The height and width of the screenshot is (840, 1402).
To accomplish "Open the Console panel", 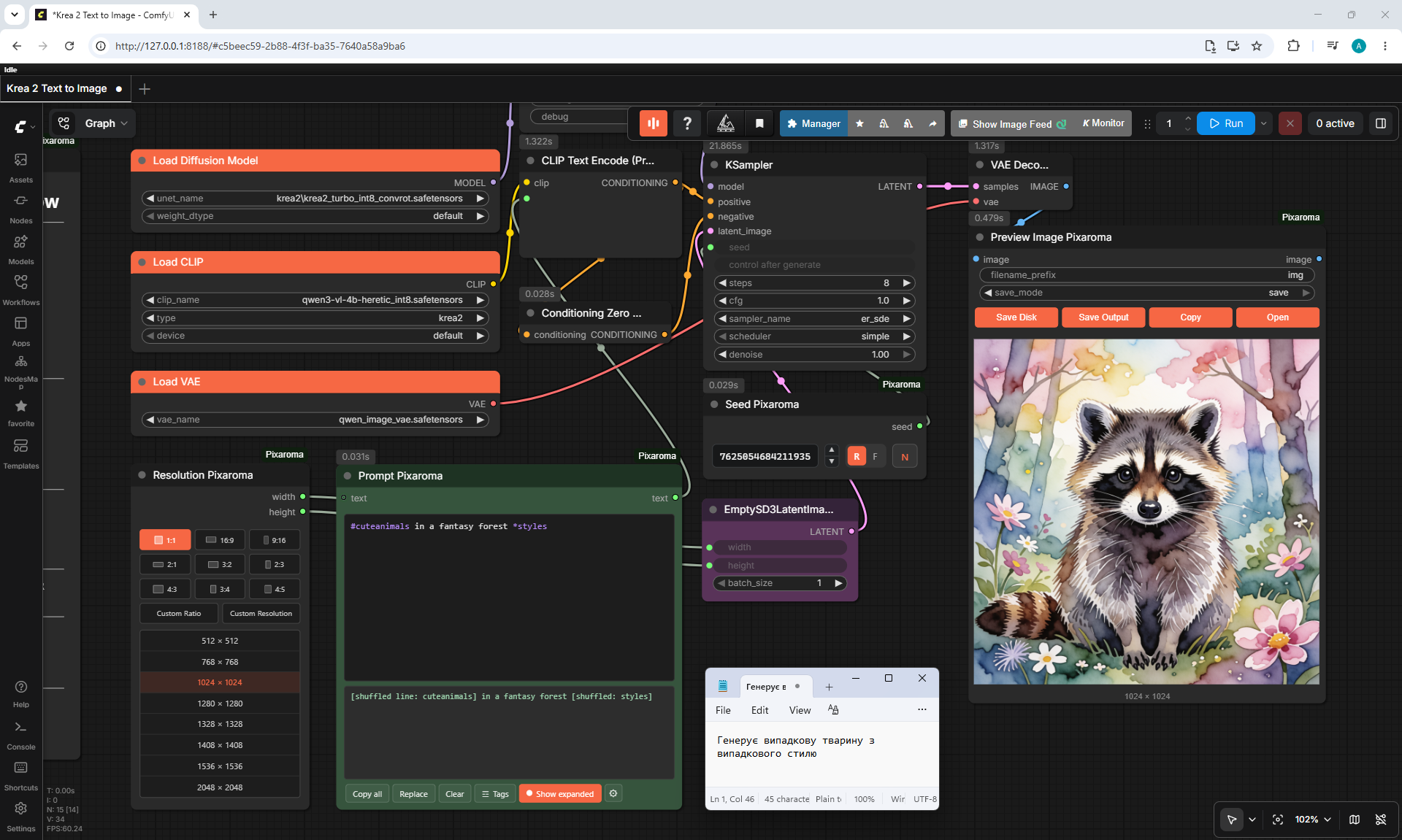I will (x=20, y=735).
